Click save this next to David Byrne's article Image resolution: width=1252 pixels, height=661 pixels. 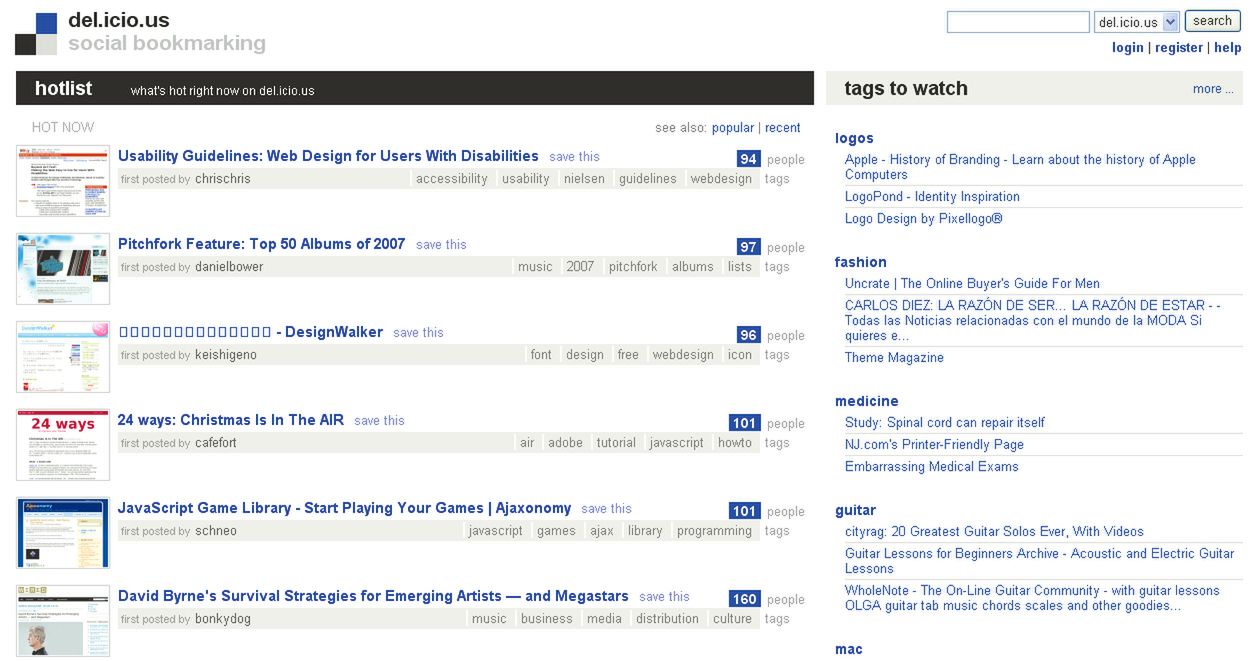tap(665, 597)
